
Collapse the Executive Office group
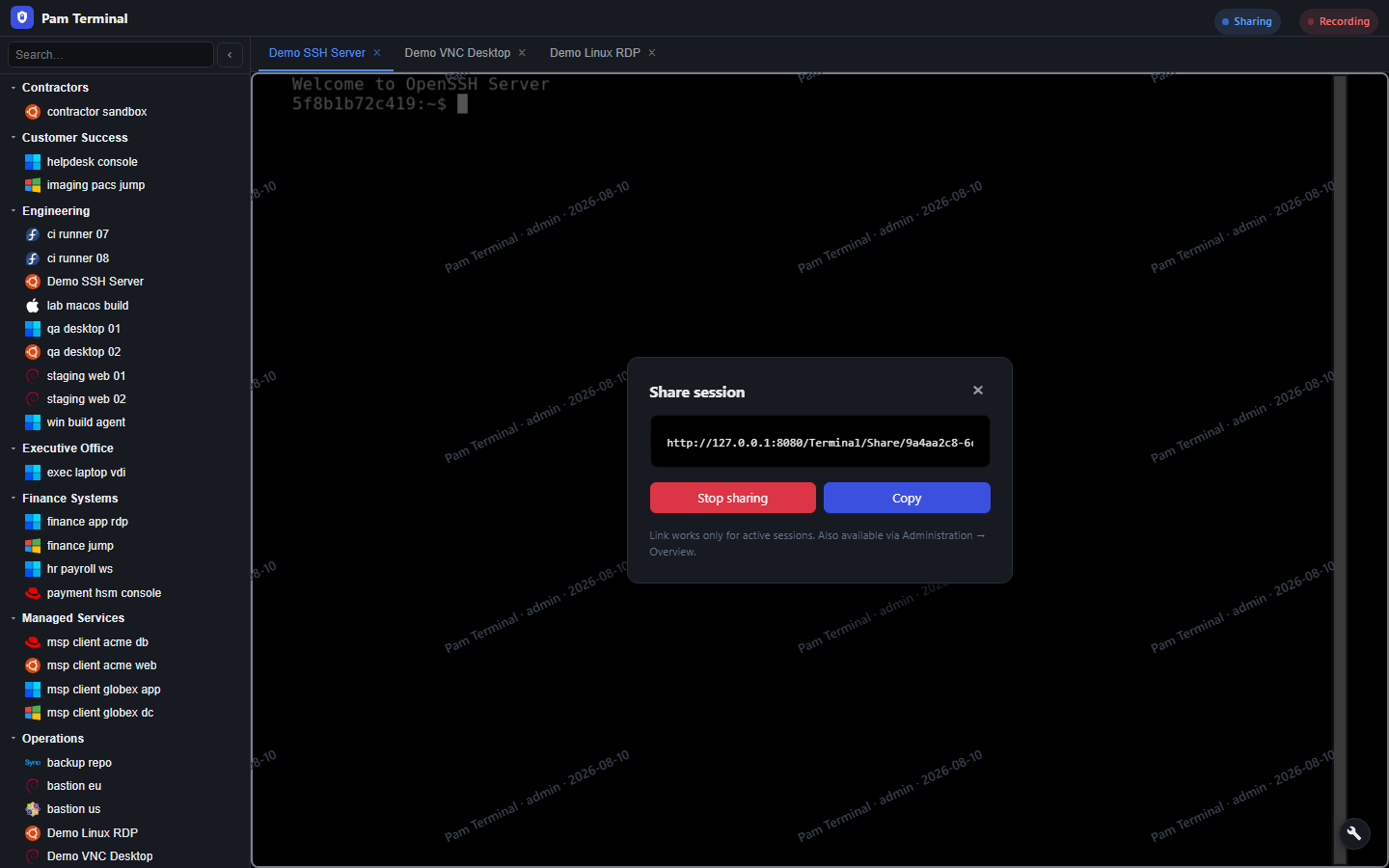[x=14, y=448]
